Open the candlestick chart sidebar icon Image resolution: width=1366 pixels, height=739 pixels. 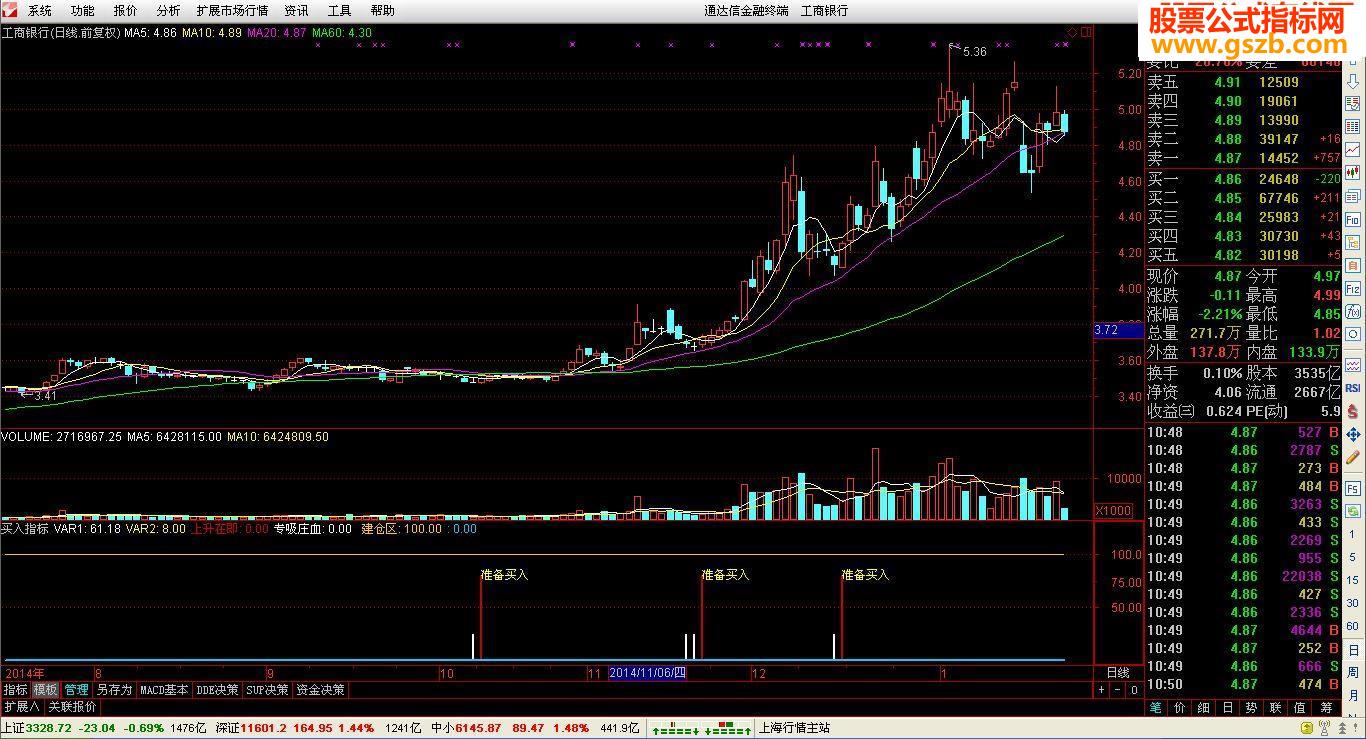1353,173
